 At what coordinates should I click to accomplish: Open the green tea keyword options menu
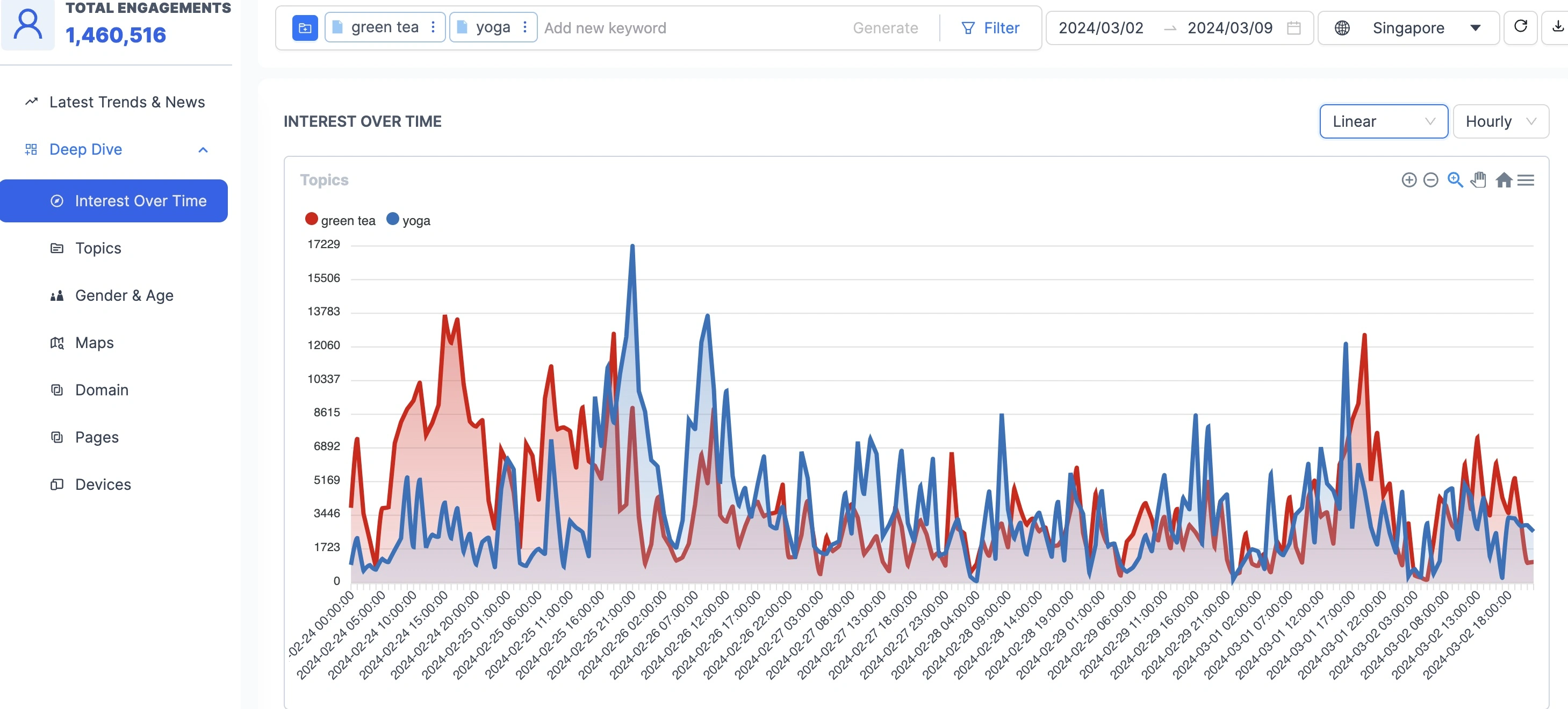433,27
